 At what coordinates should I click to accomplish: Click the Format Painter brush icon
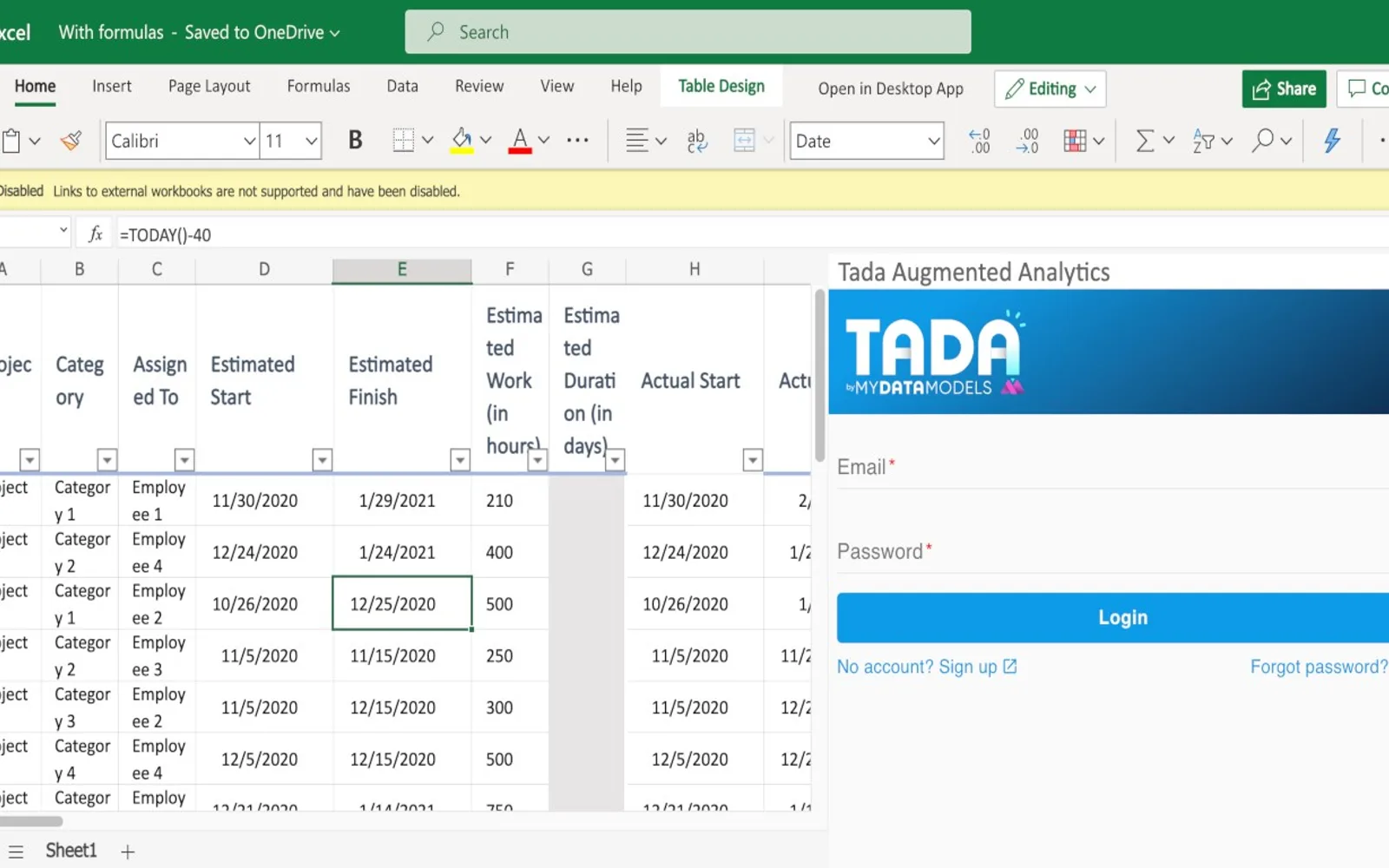click(x=71, y=141)
